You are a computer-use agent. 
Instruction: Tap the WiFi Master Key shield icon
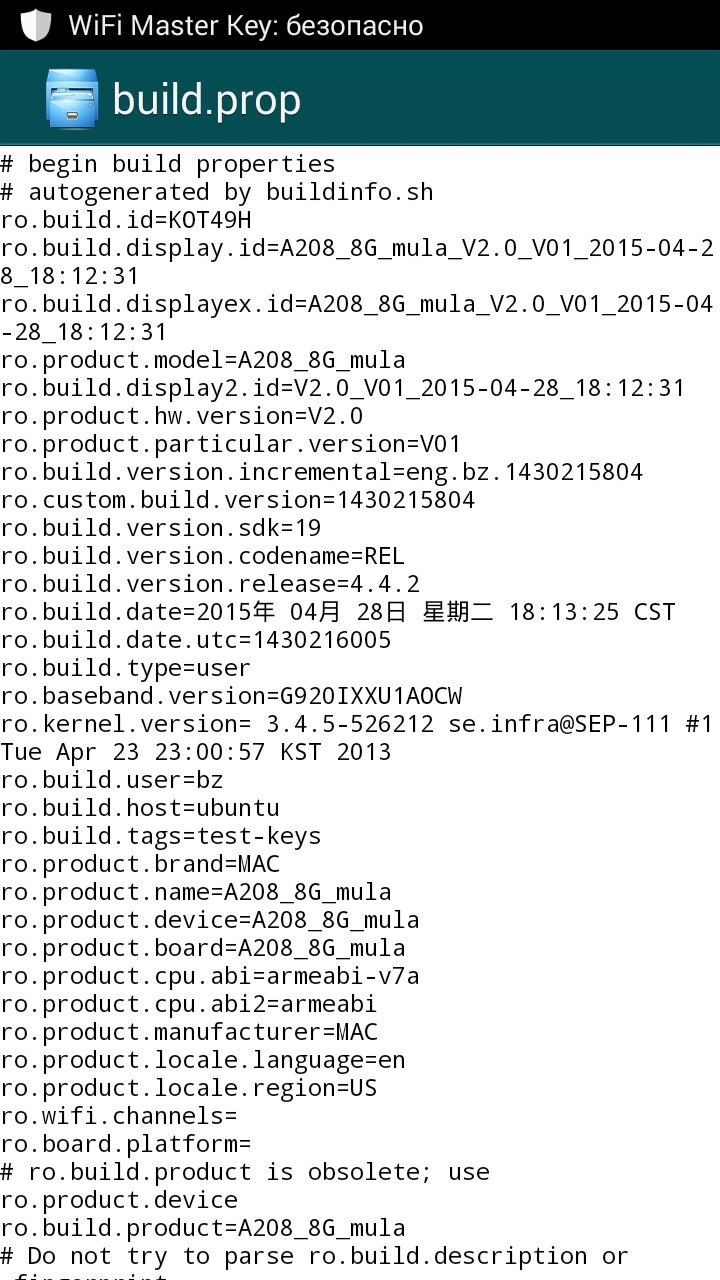36,25
